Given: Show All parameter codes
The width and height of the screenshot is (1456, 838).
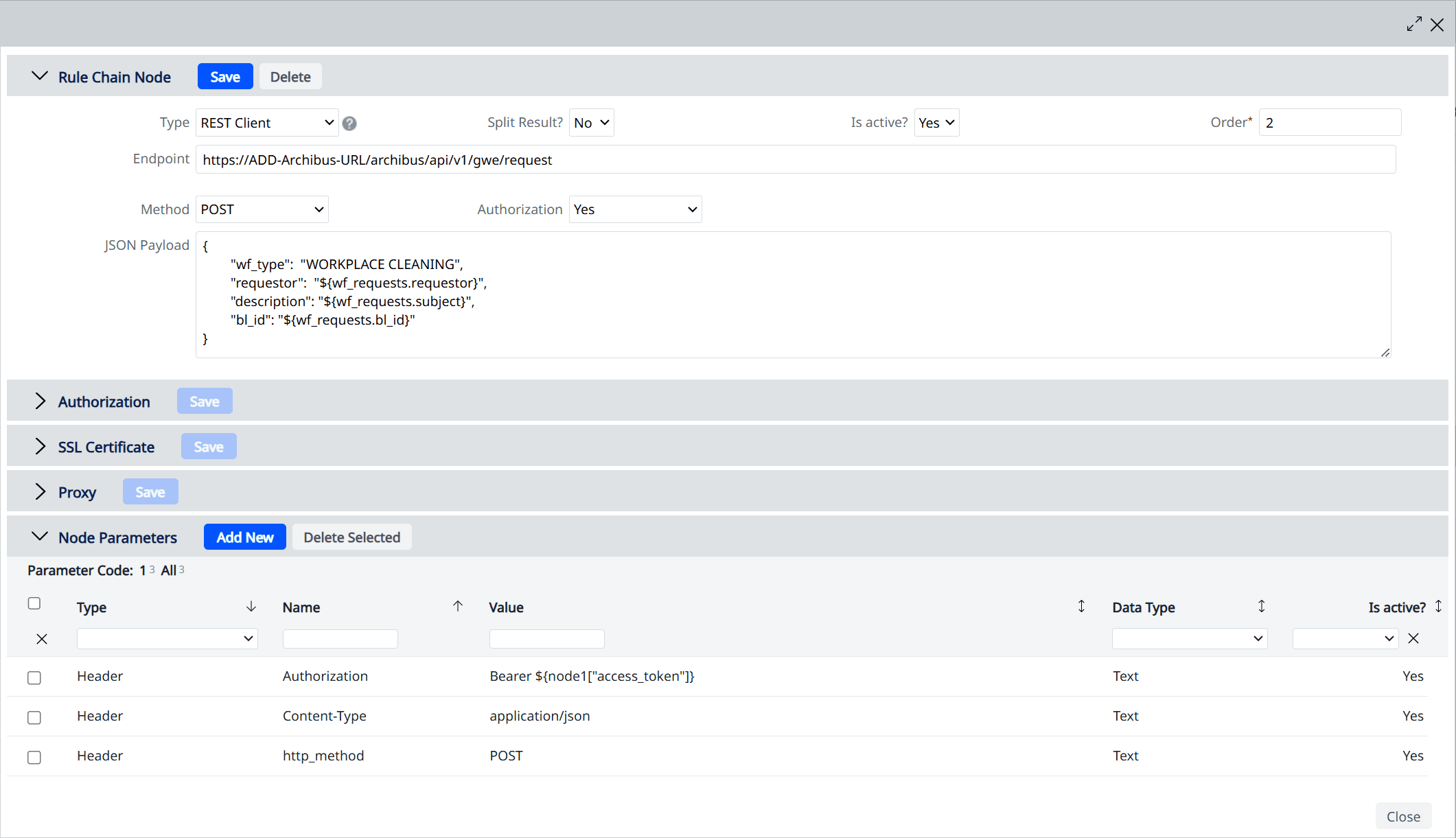Looking at the screenshot, I should coord(168,570).
